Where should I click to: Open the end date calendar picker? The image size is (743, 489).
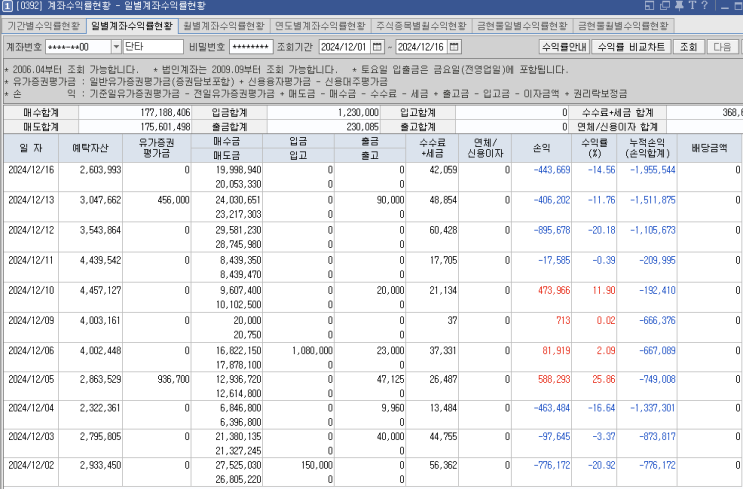pyautogui.click(x=454, y=47)
